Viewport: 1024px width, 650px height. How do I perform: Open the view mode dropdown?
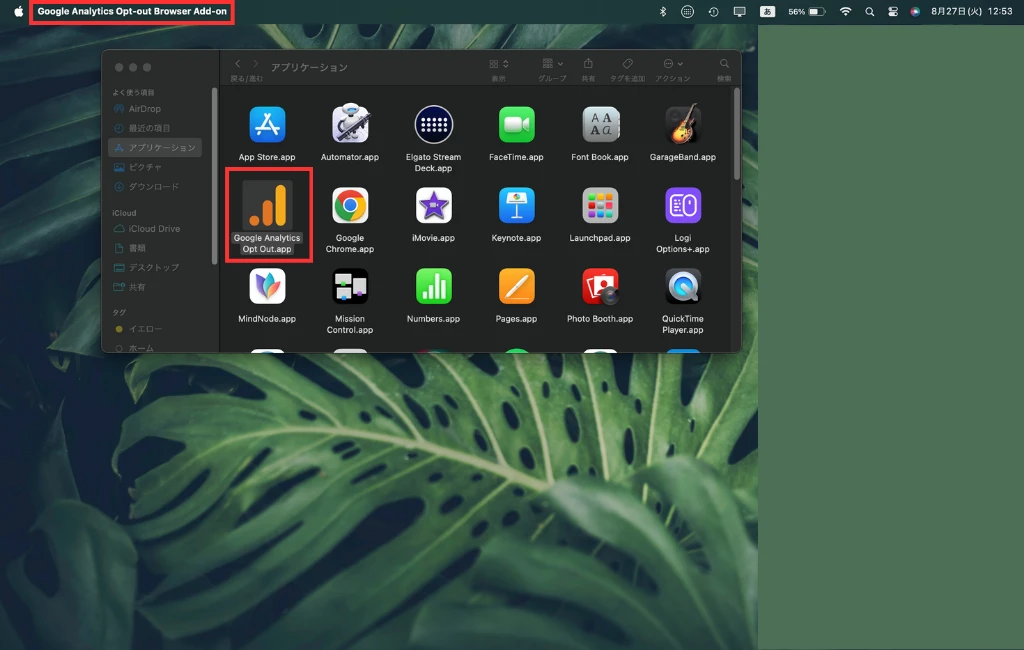pyautogui.click(x=499, y=64)
